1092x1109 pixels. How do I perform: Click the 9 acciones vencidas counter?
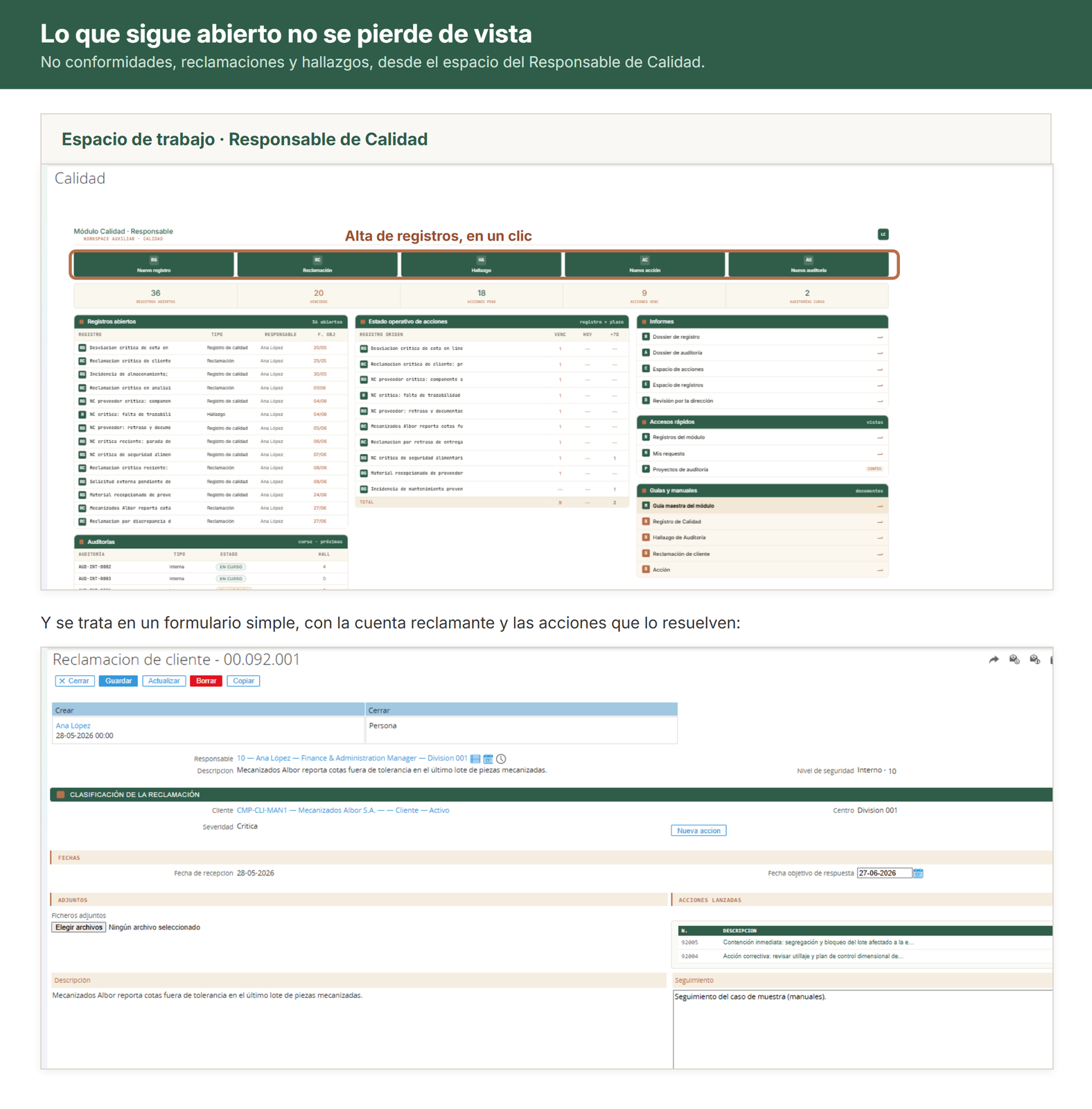click(644, 296)
